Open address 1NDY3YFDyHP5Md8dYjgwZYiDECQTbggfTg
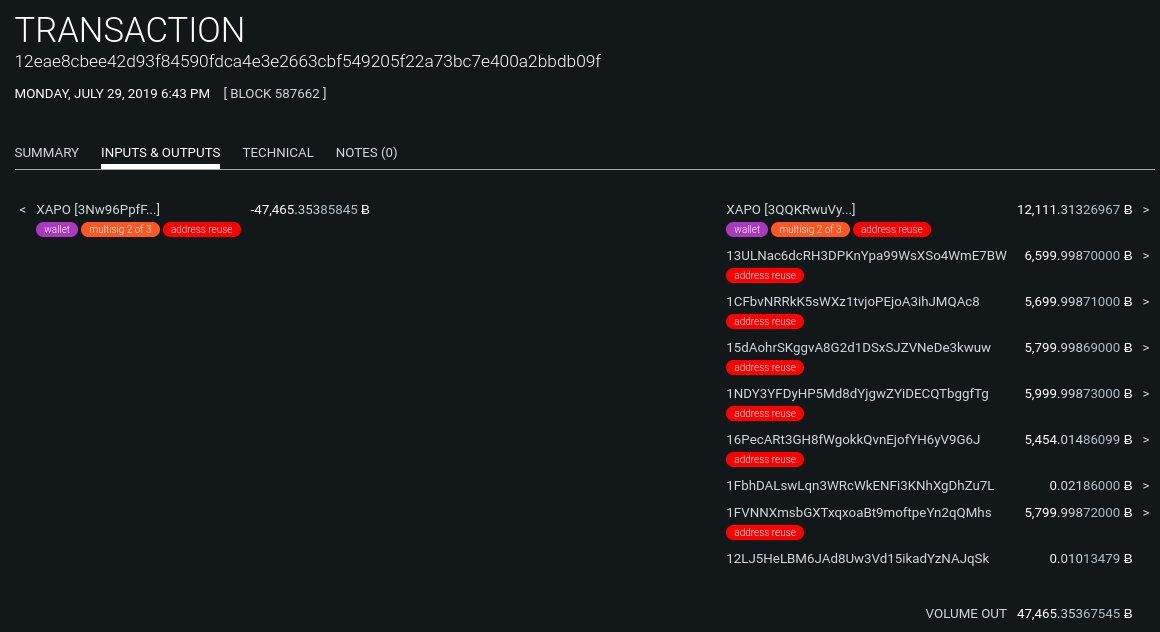The height and width of the screenshot is (632, 1160). click(x=856, y=393)
